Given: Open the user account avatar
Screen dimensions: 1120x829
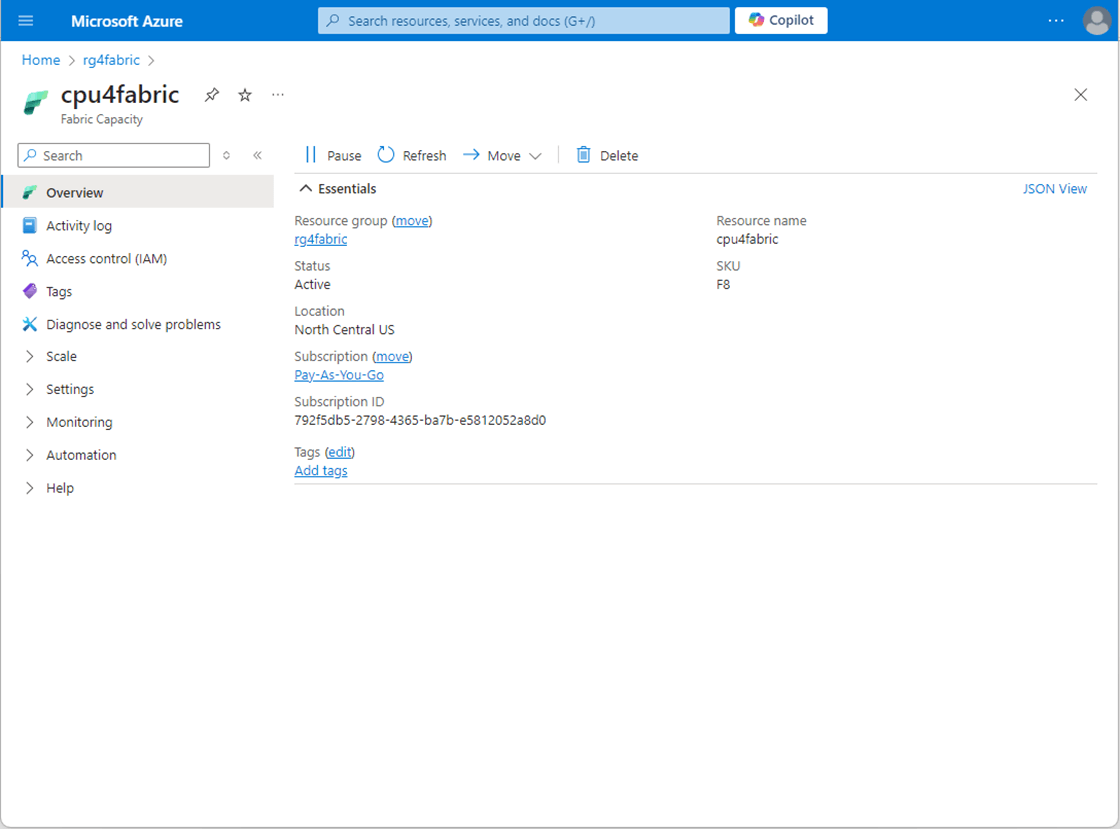Looking at the screenshot, I should coord(1096,20).
